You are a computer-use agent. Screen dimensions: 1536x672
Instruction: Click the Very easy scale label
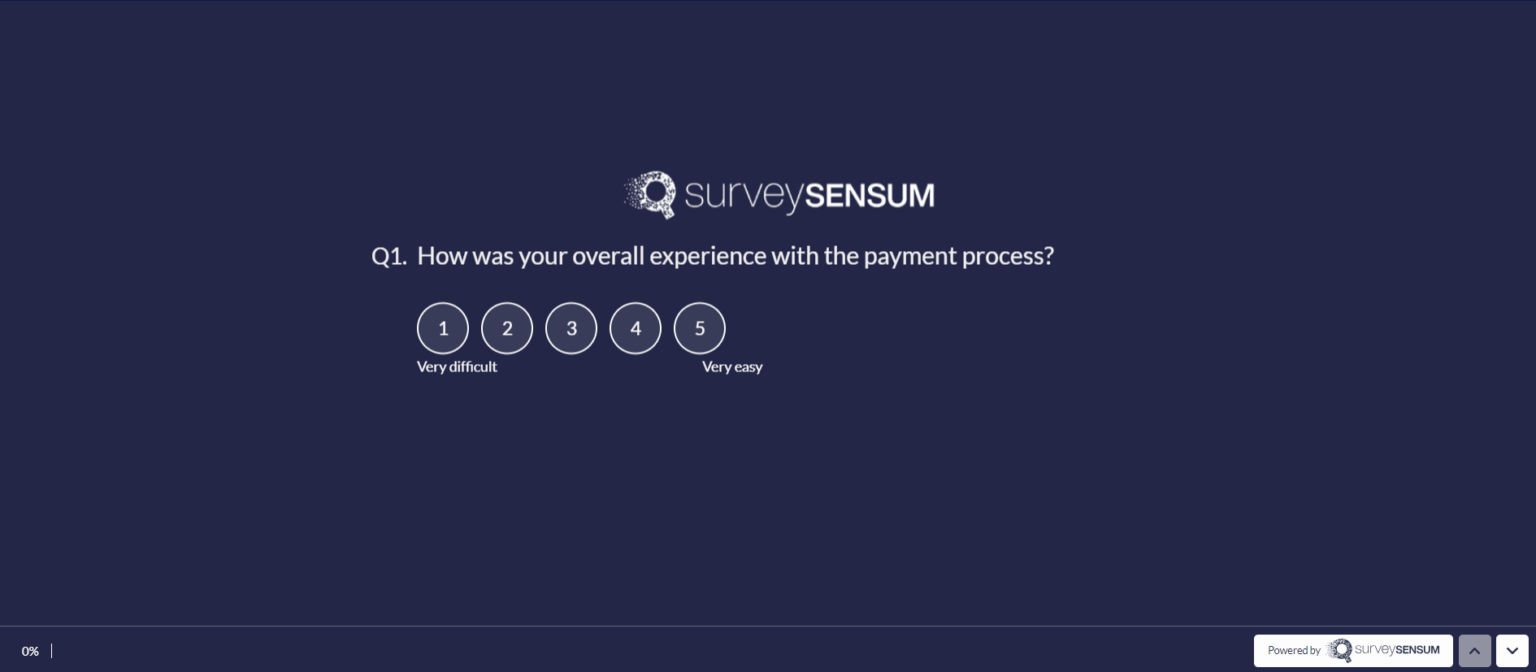pyautogui.click(x=732, y=366)
